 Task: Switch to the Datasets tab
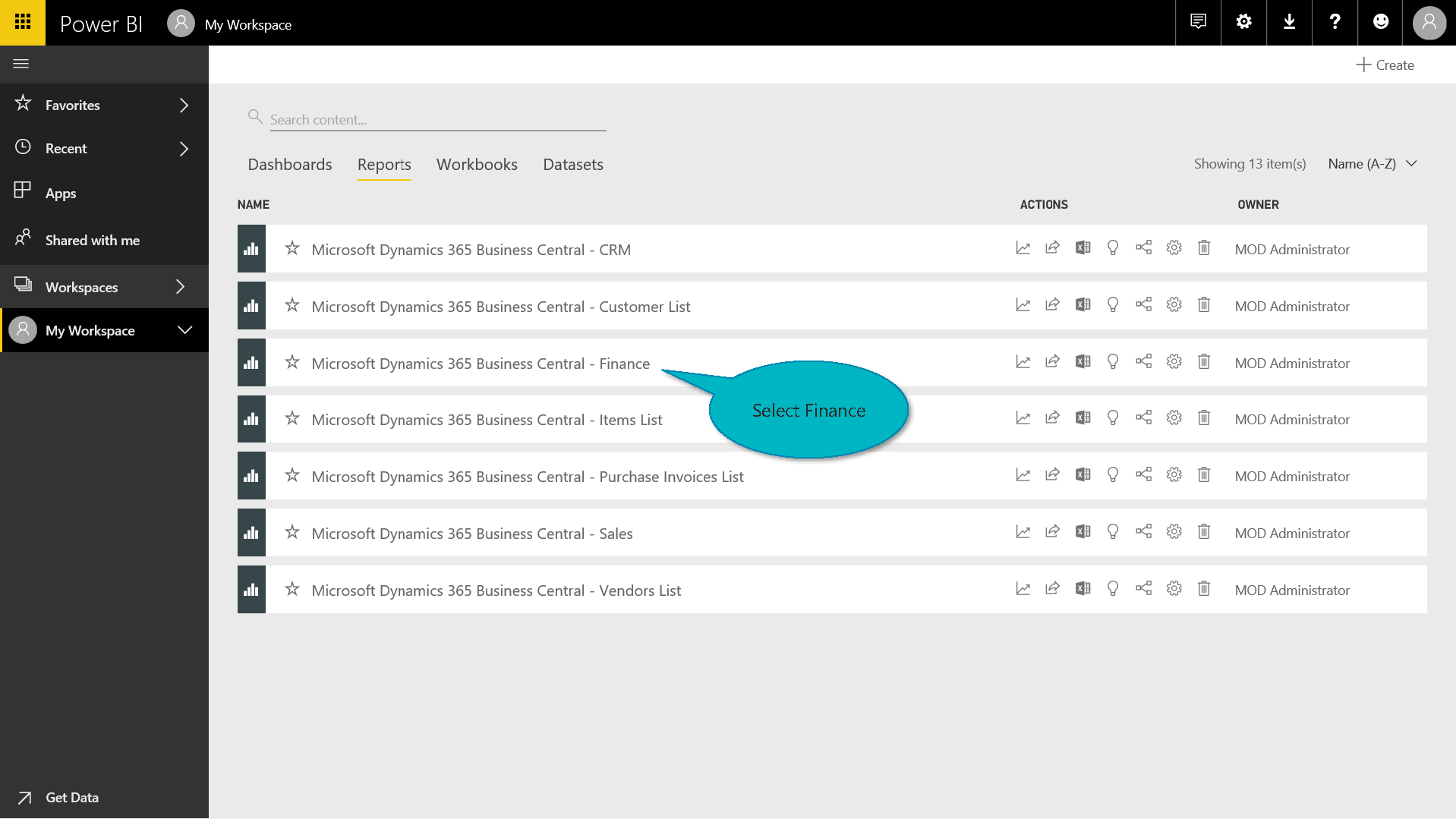click(x=573, y=165)
